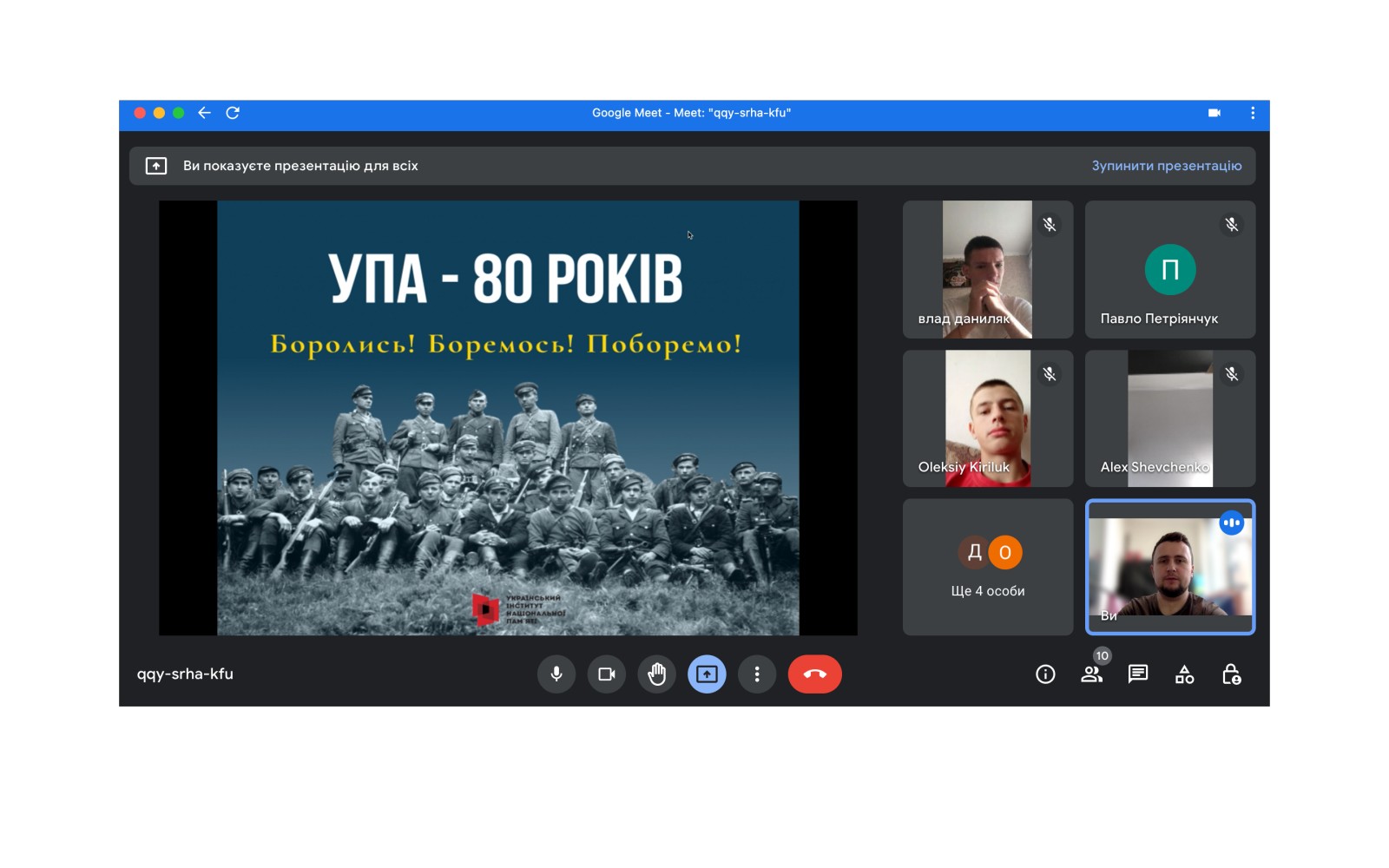Click the orange О avatar
The image size is (1389, 868).
tap(1005, 552)
